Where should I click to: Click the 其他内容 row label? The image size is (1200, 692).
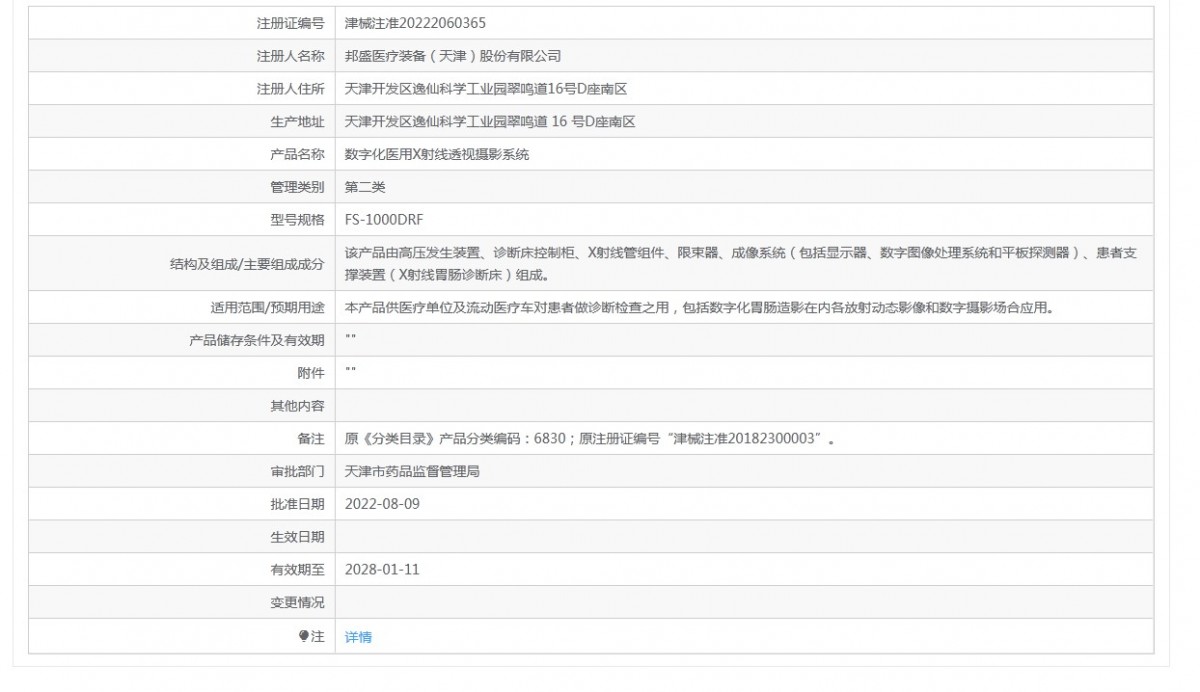coord(298,406)
